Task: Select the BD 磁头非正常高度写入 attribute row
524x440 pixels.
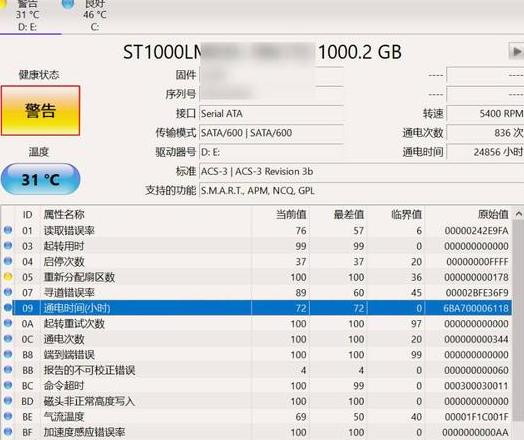Action: pyautogui.click(x=257, y=401)
